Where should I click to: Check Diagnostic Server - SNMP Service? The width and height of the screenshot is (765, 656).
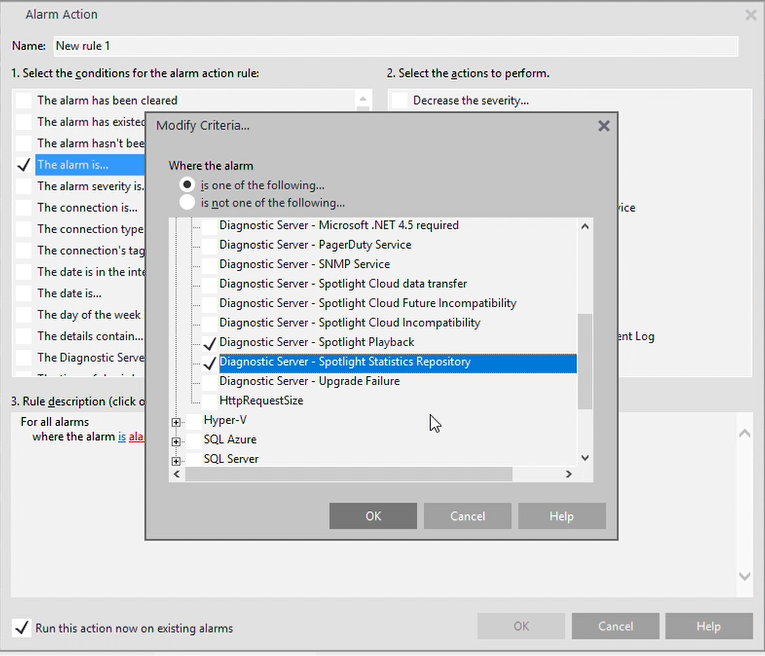(x=210, y=265)
